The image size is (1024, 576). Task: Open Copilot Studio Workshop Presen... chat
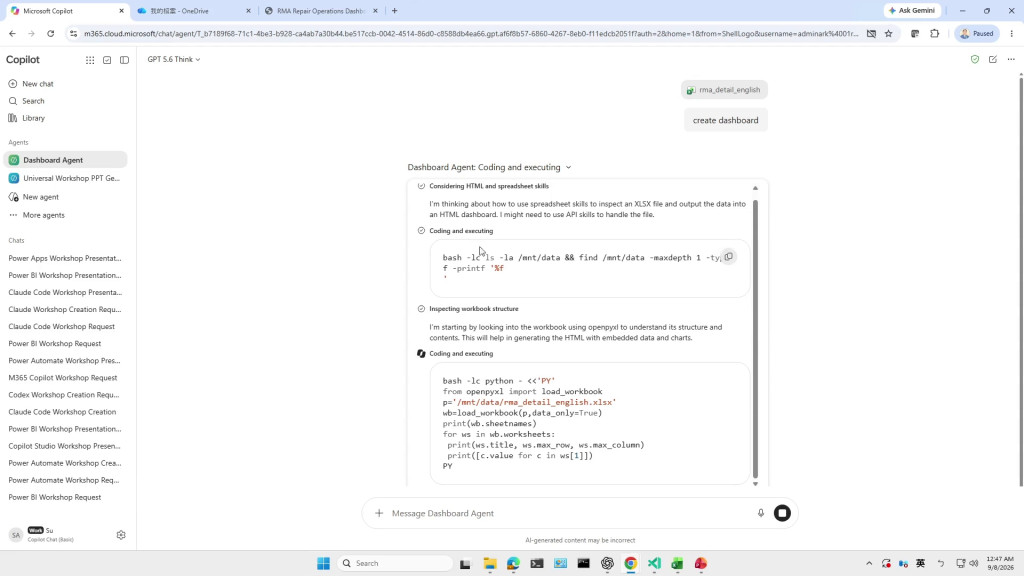coord(65,446)
